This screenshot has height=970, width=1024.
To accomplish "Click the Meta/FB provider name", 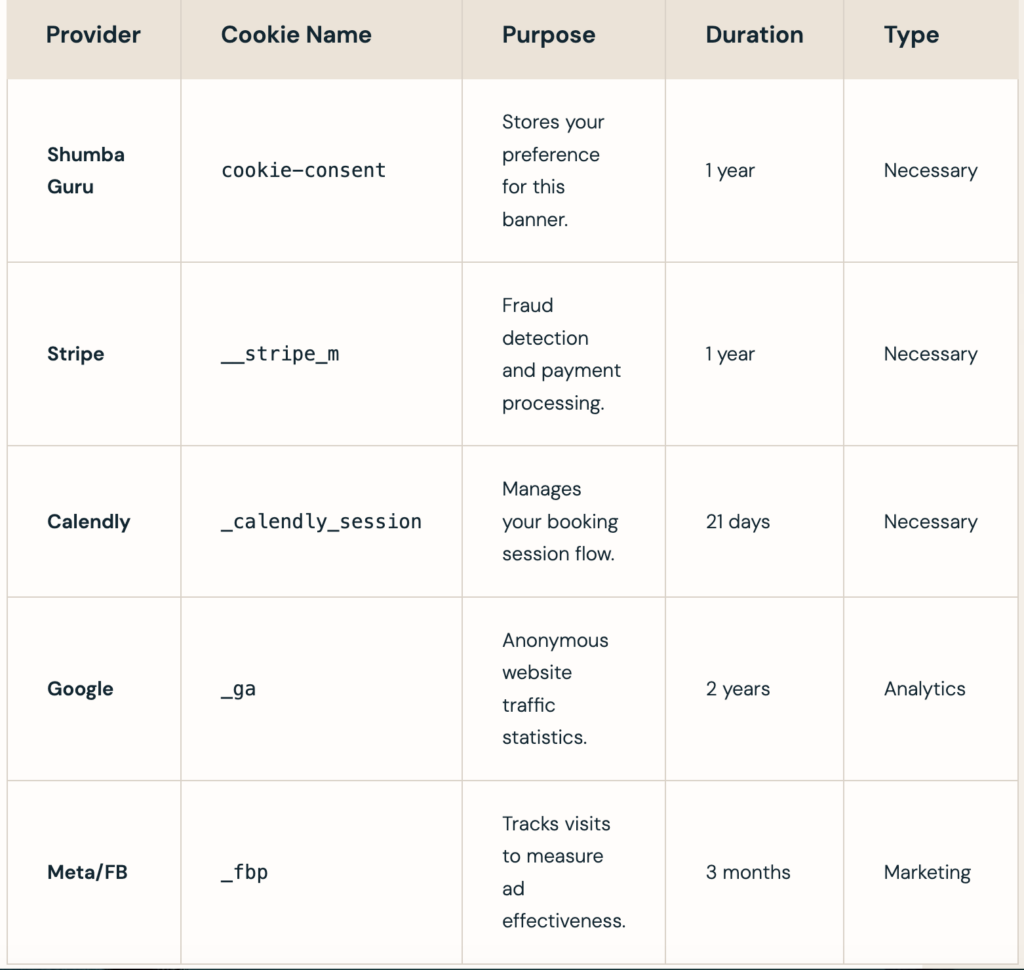I will (88, 872).
